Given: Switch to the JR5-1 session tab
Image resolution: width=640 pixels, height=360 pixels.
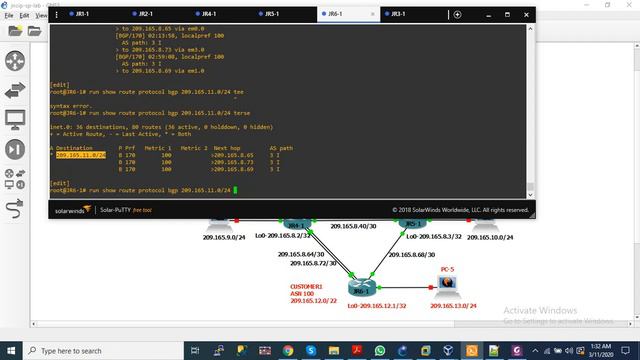Looking at the screenshot, I should tap(269, 14).
